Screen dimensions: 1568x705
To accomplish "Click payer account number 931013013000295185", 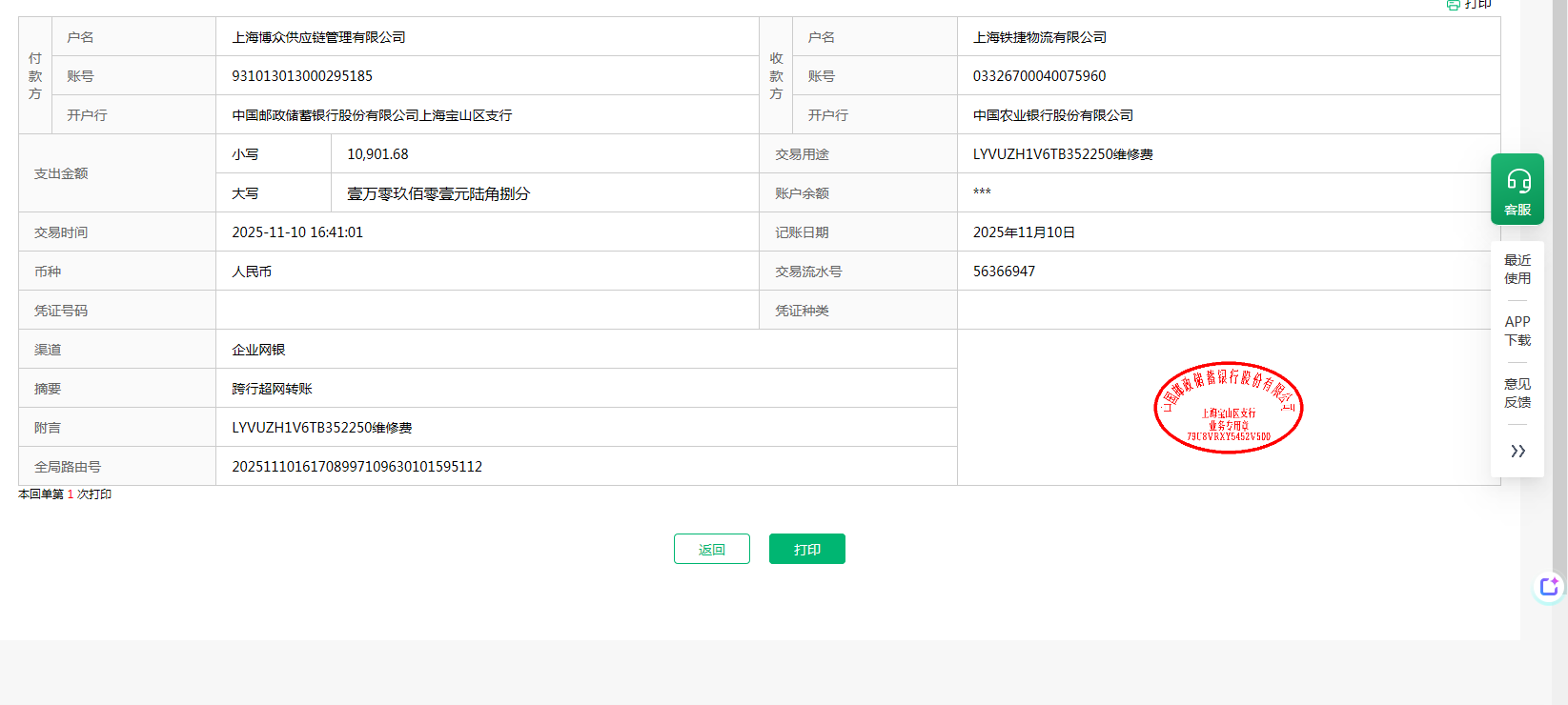I will point(302,76).
